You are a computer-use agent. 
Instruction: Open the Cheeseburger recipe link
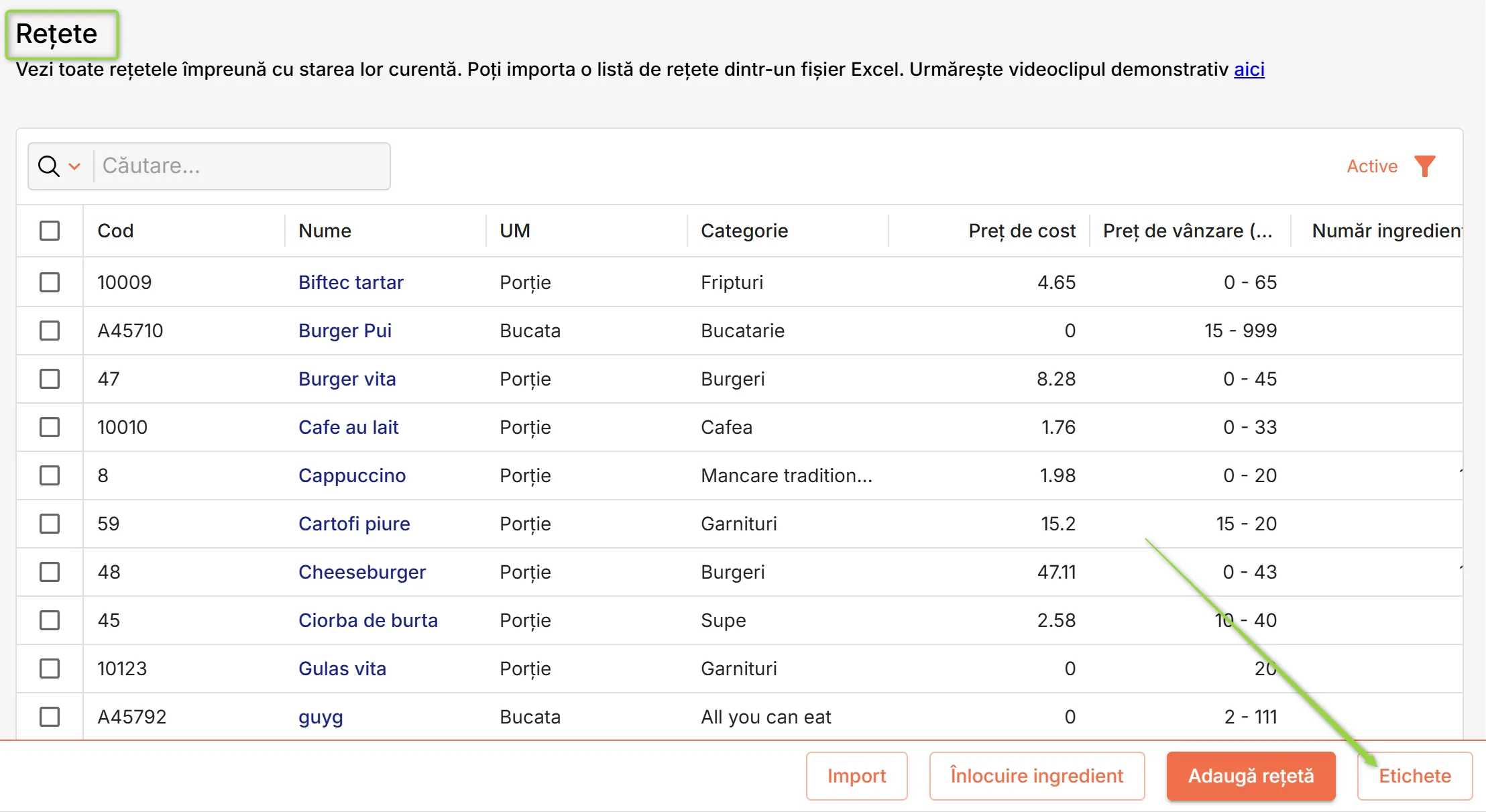(362, 572)
